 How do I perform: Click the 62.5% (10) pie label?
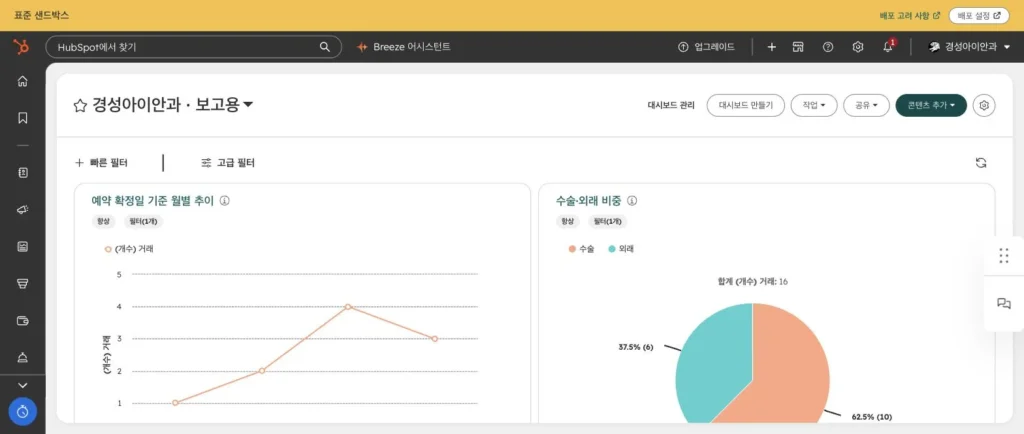(872, 416)
